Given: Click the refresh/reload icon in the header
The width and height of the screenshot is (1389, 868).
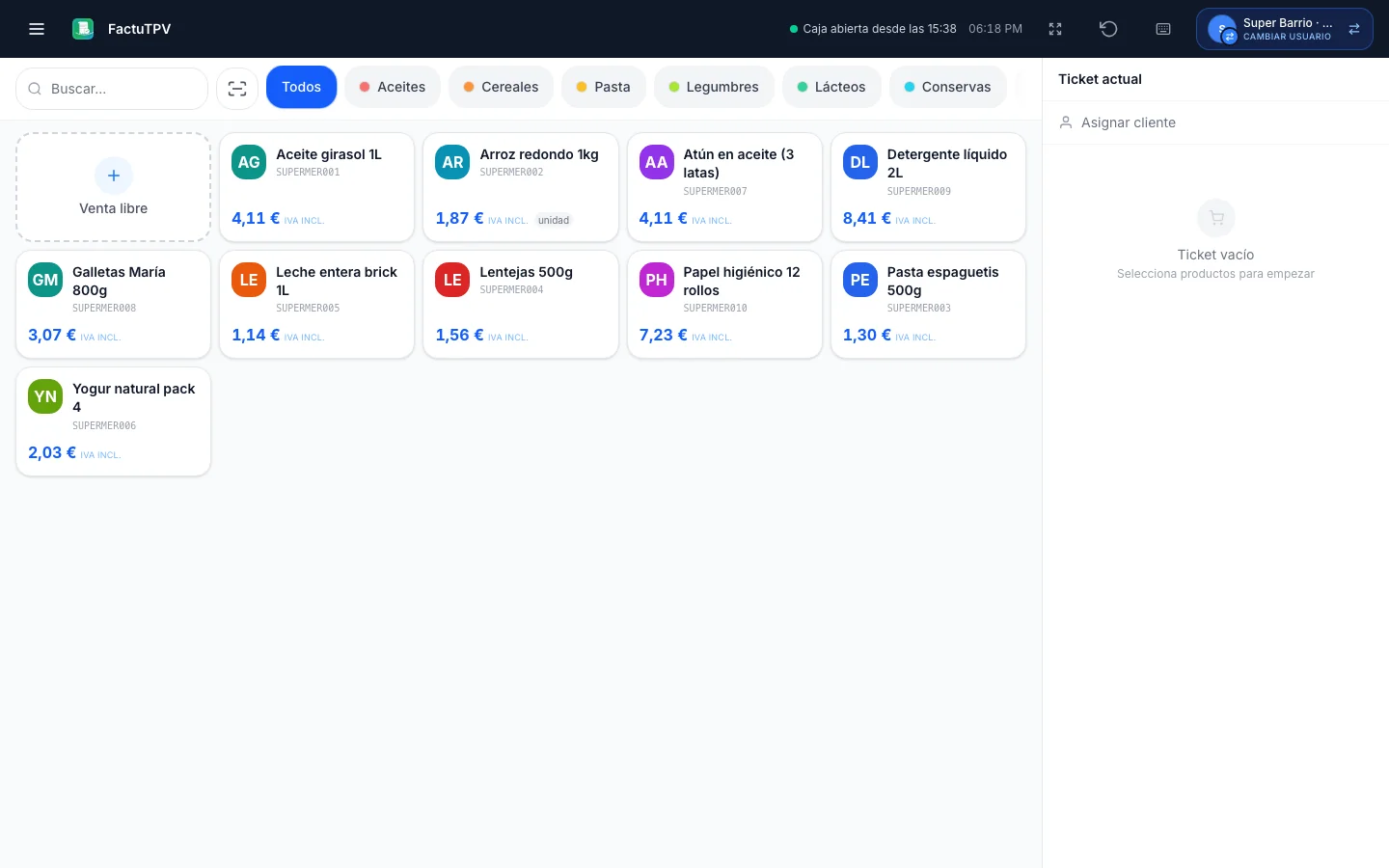Looking at the screenshot, I should [1108, 29].
